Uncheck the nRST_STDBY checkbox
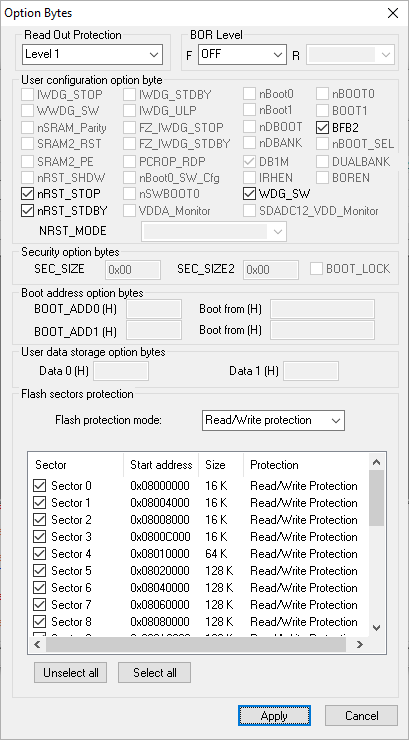 27,210
